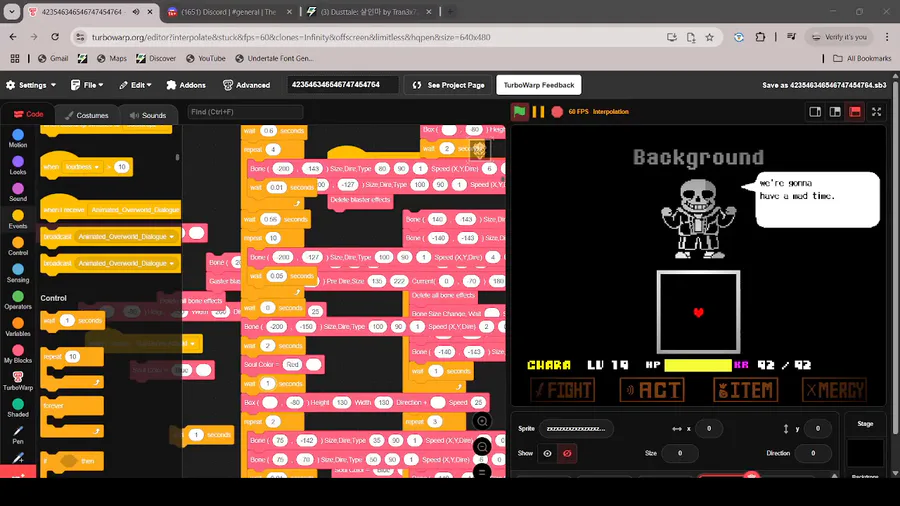Select the Variables block category
Viewport: 900px width, 506px height.
point(18,327)
